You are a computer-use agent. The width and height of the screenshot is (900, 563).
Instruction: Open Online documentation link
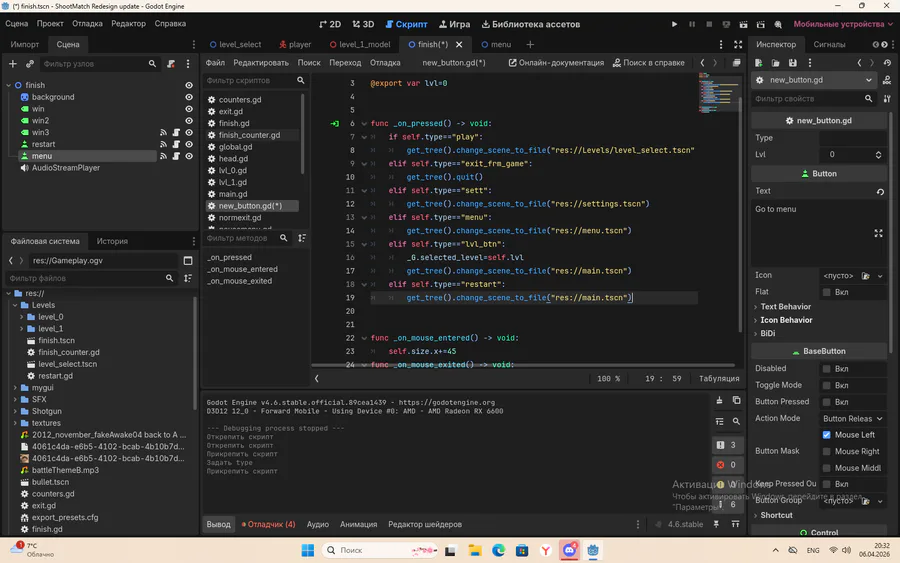tap(556, 63)
